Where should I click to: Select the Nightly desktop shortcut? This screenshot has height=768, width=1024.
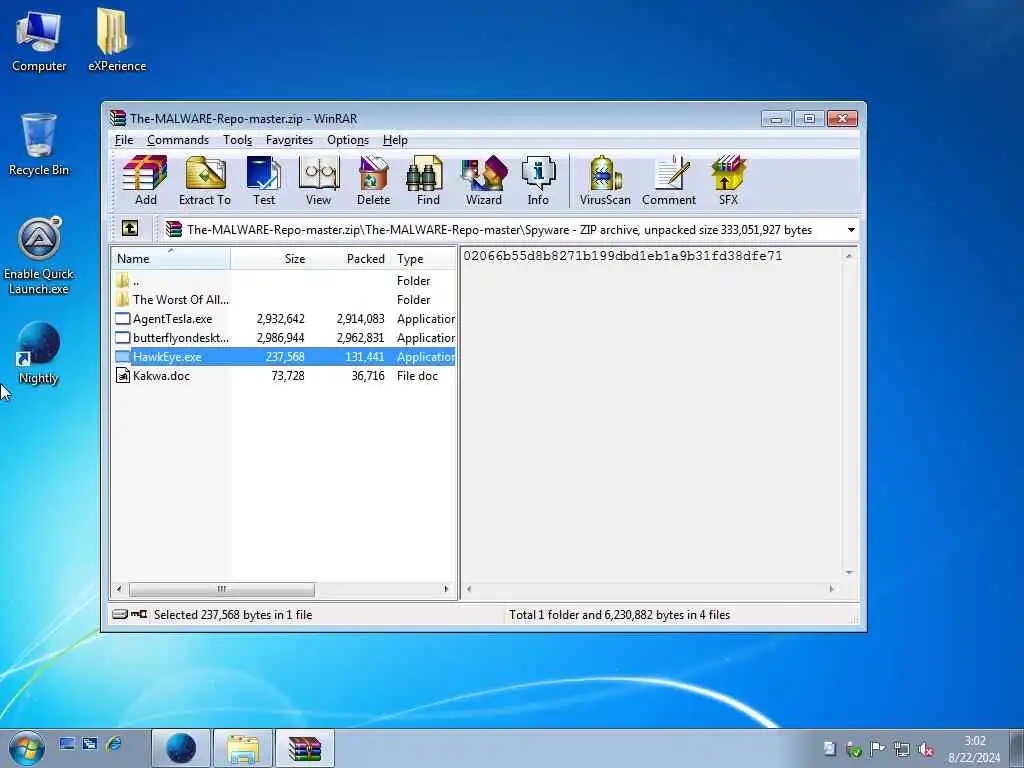39,353
